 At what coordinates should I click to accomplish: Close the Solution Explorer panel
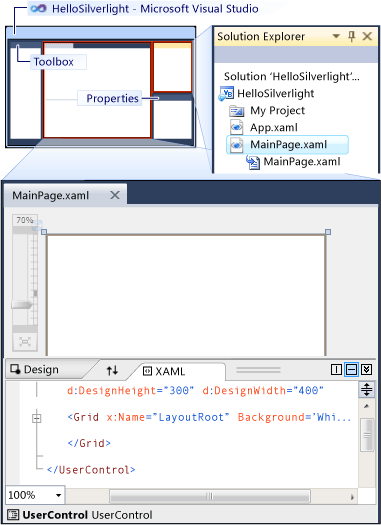(x=367, y=36)
